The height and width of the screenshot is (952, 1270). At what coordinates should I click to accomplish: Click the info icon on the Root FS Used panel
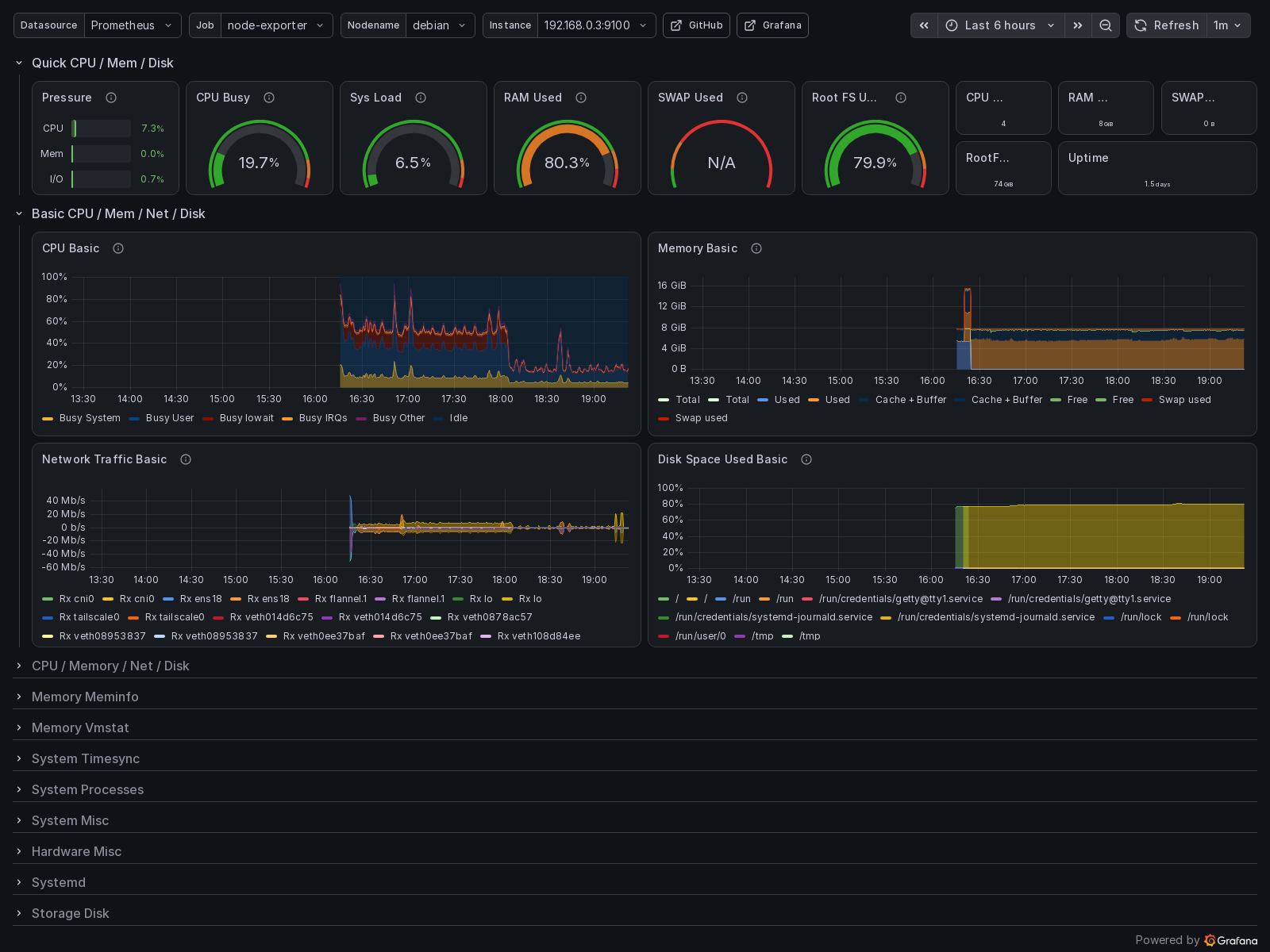tap(901, 98)
